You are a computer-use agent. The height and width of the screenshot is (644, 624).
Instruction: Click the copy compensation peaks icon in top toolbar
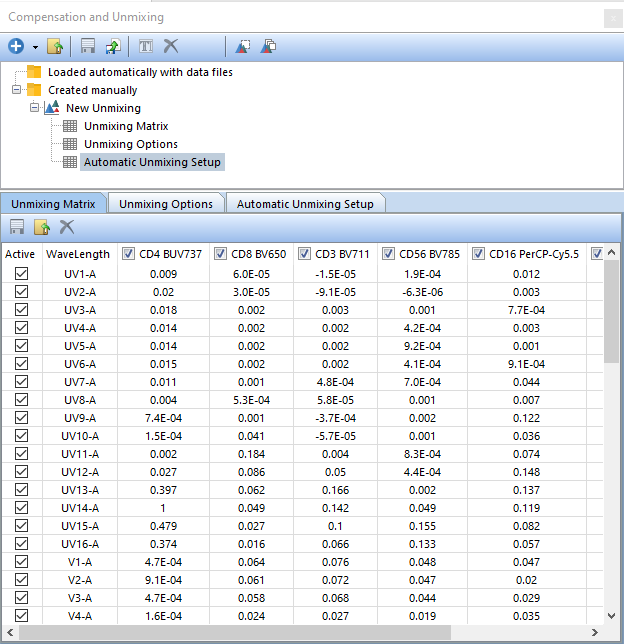268,46
